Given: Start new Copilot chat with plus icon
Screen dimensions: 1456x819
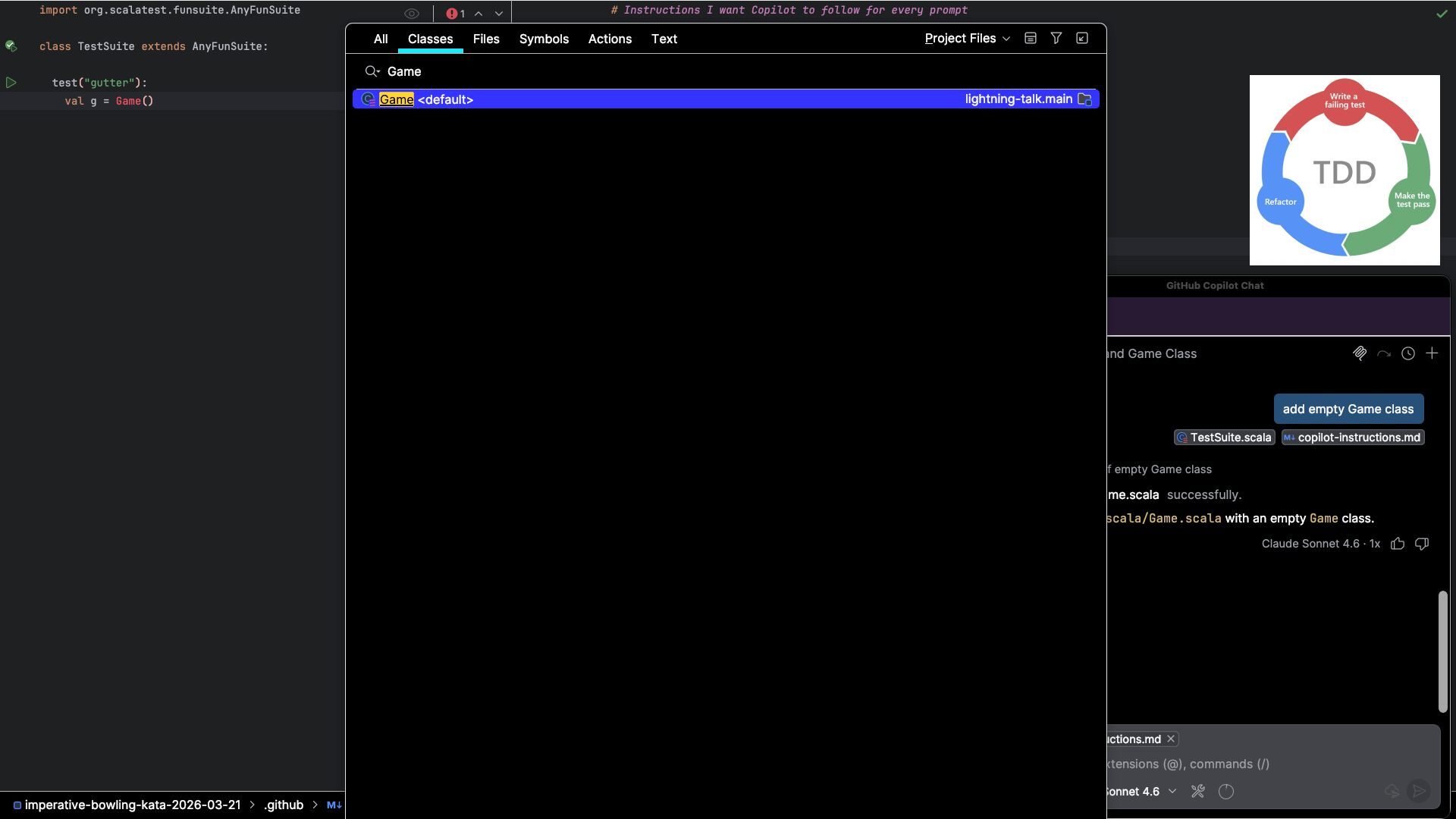Looking at the screenshot, I should point(1432,353).
